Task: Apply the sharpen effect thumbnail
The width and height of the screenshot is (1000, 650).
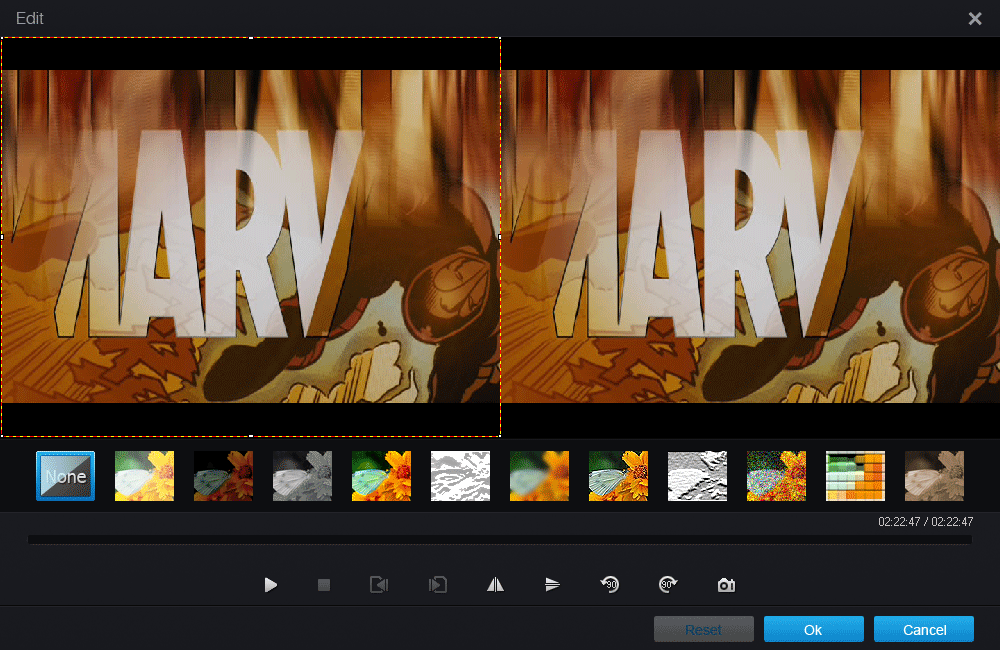Action: coord(619,476)
